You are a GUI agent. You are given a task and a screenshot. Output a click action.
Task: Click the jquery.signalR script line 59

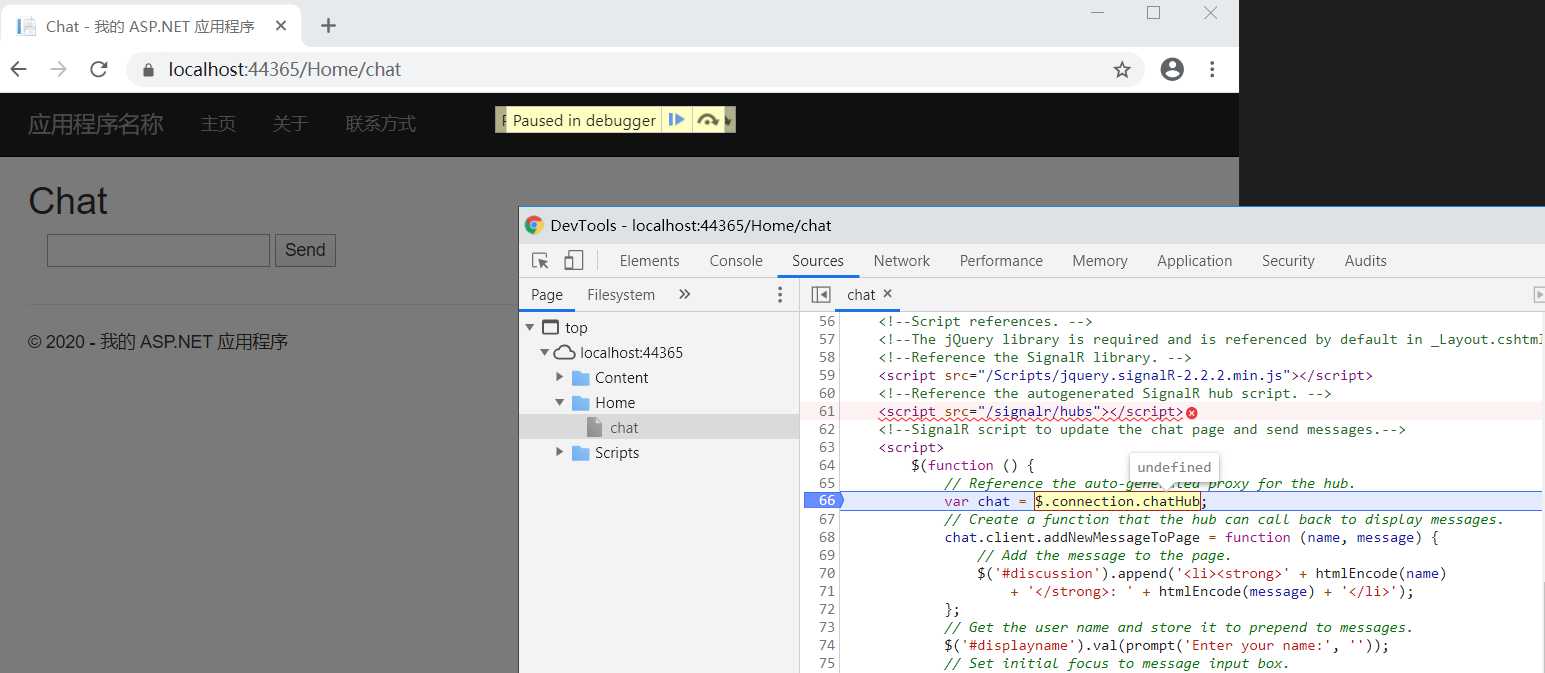[x=1126, y=375]
